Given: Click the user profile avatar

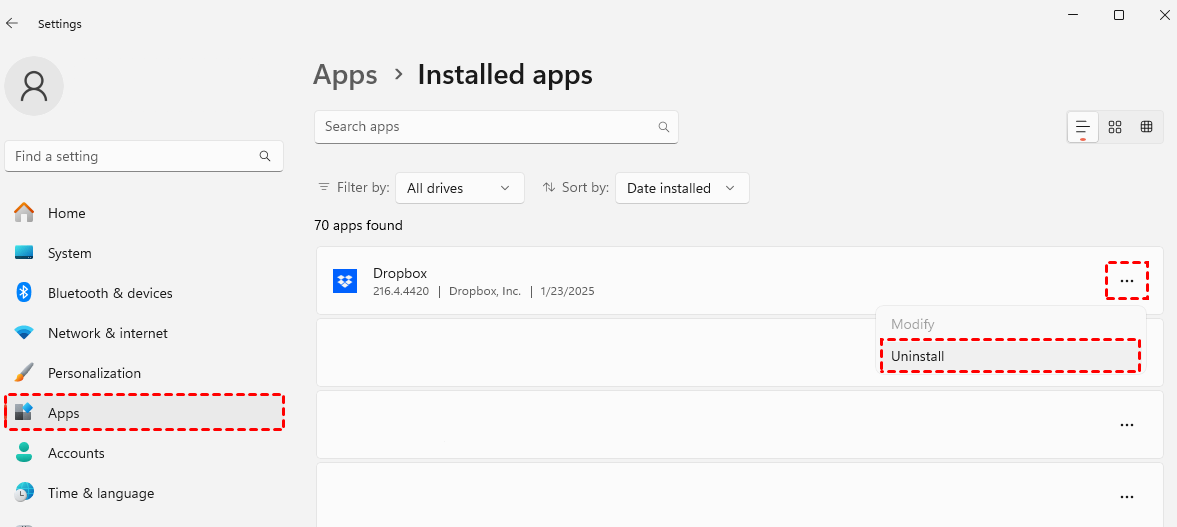Looking at the screenshot, I should point(34,86).
